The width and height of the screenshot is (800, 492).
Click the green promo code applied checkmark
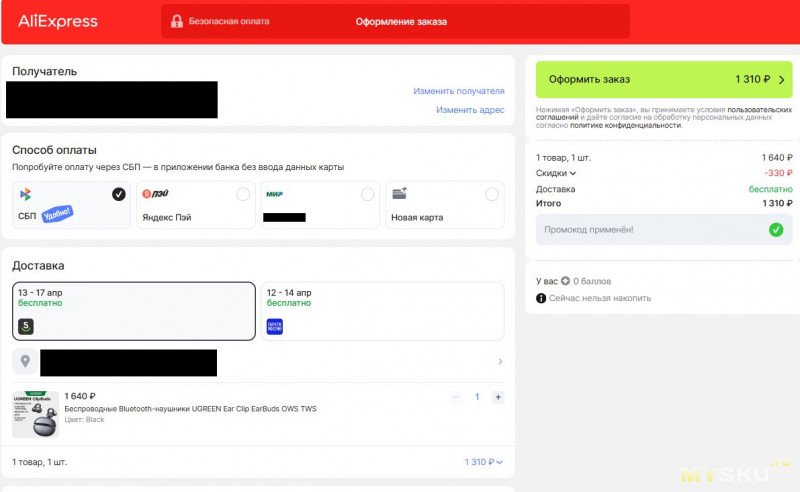(x=776, y=230)
